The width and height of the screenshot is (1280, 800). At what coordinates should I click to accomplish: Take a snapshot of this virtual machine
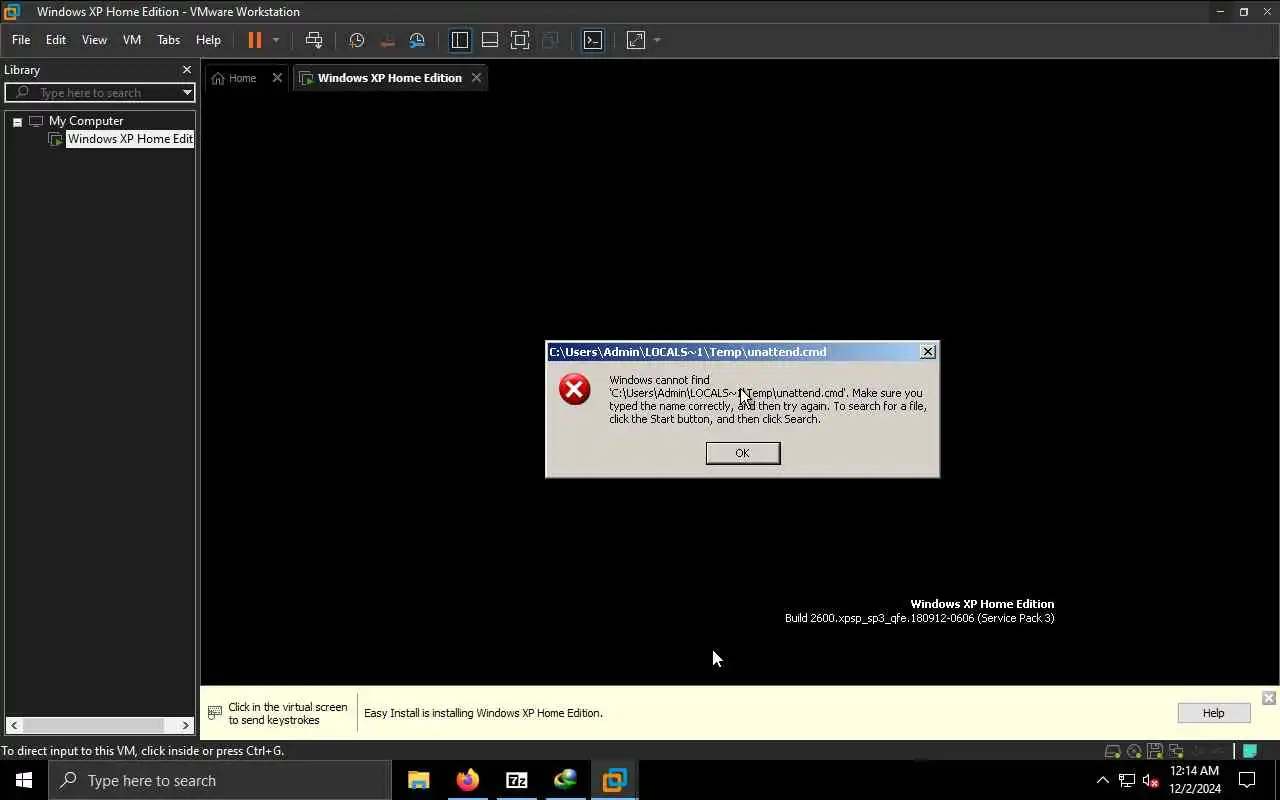356,40
